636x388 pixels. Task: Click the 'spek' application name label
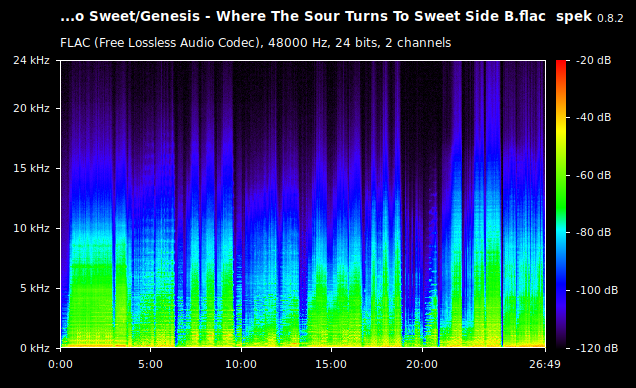(x=574, y=17)
